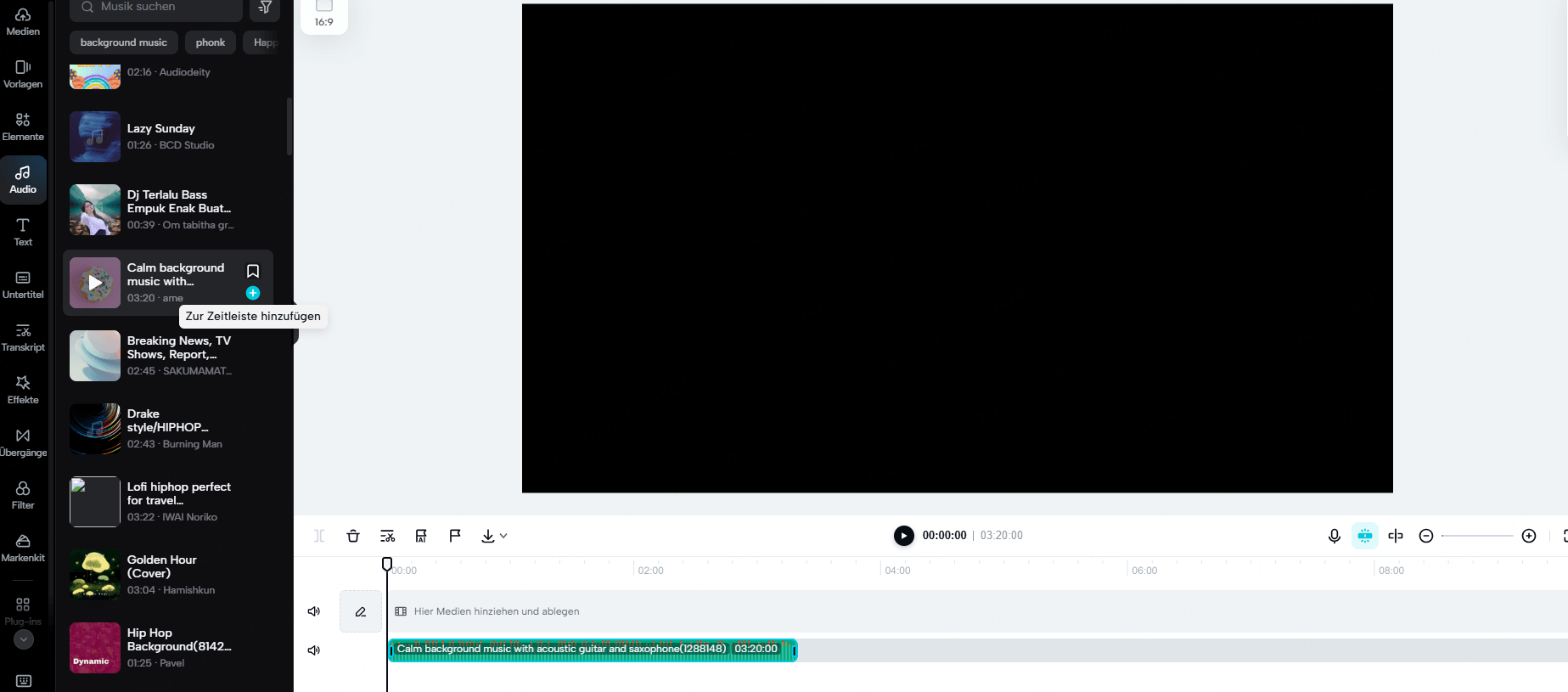Add Calm background music to timeline
This screenshot has height=692, width=1568.
pyautogui.click(x=253, y=293)
